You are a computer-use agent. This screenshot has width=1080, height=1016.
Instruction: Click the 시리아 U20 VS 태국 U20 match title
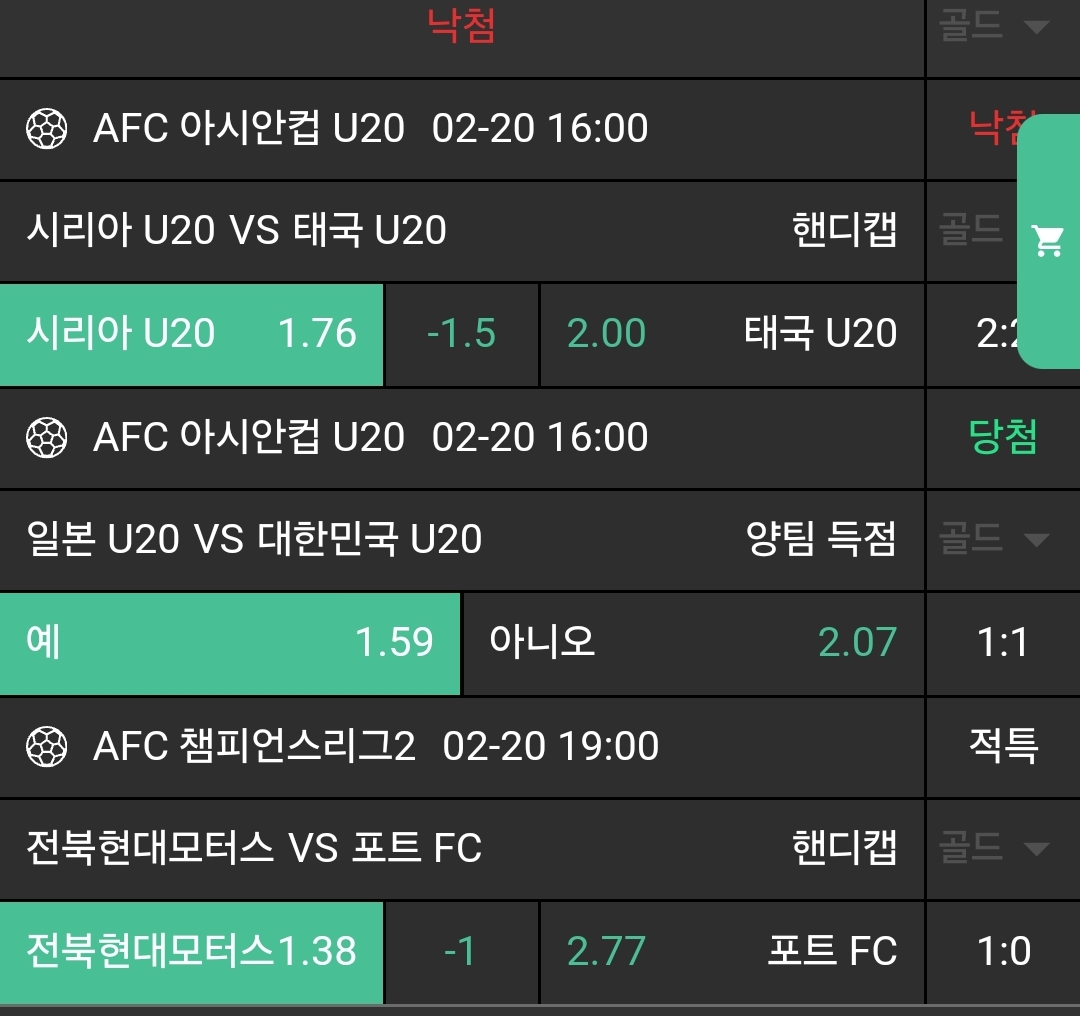236,231
